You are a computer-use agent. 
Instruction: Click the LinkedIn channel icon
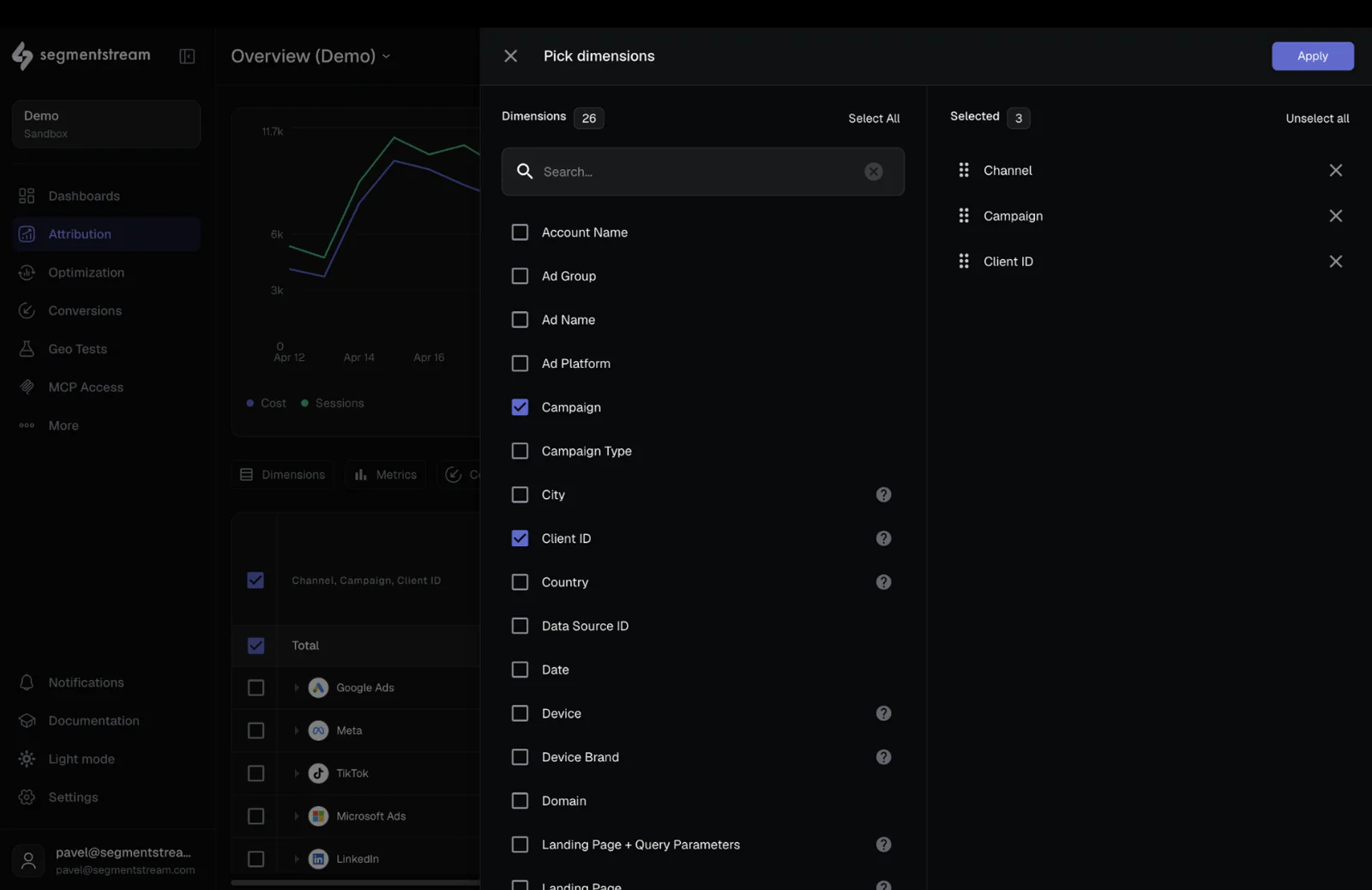(318, 859)
